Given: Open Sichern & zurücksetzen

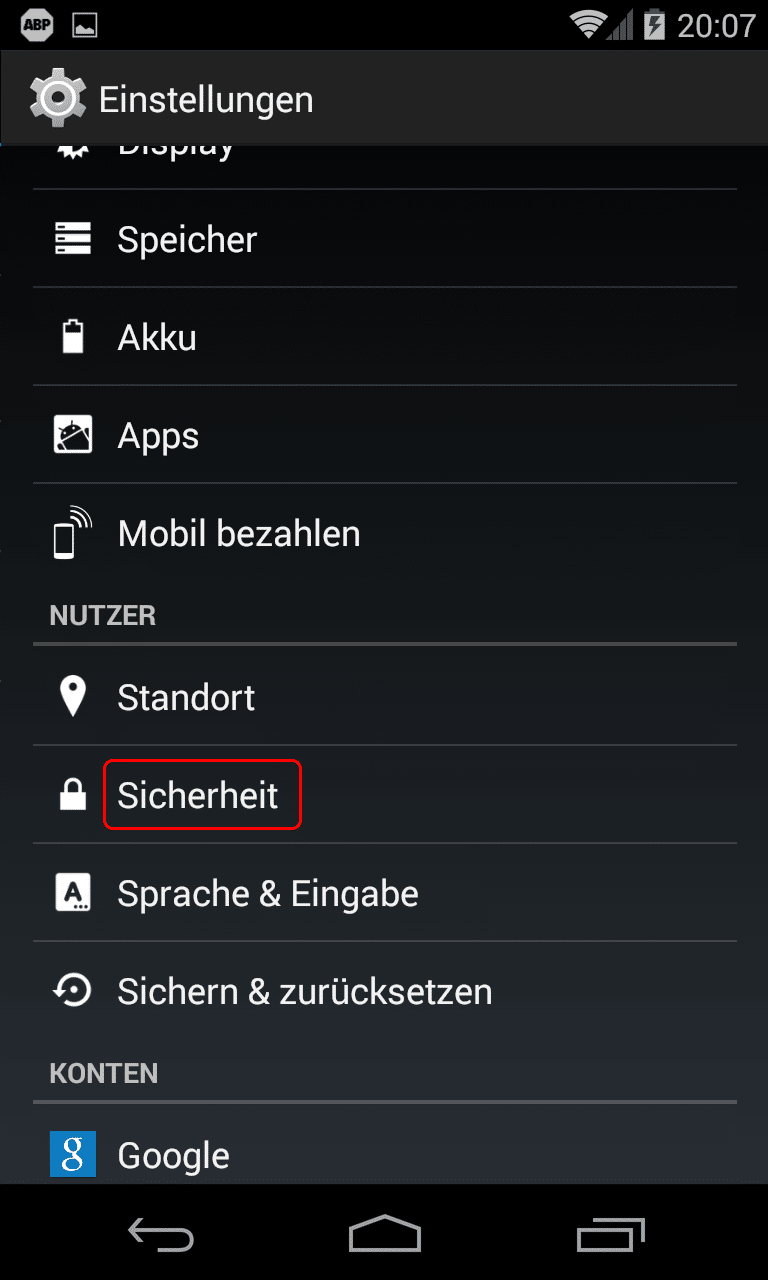Looking at the screenshot, I should 385,990.
